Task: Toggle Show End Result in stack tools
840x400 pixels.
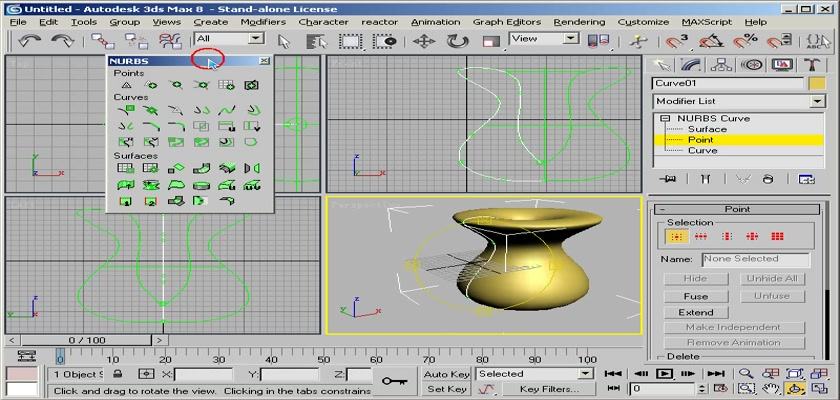Action: 706,179
